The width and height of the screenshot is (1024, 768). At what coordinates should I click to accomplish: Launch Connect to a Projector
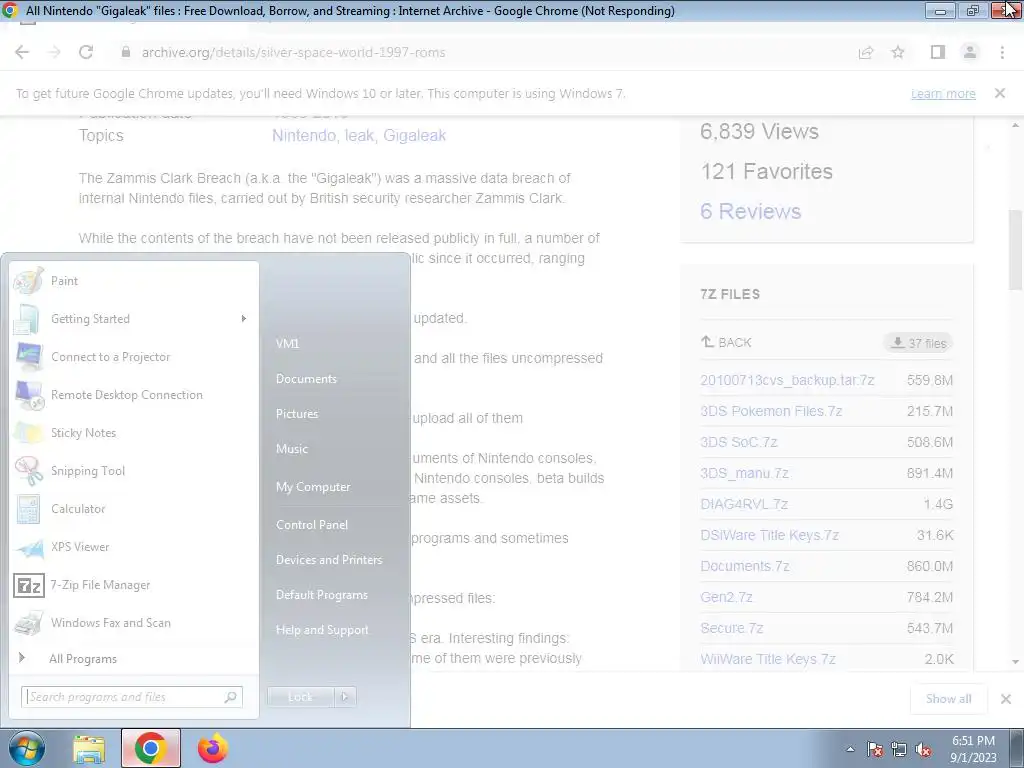(x=135, y=357)
